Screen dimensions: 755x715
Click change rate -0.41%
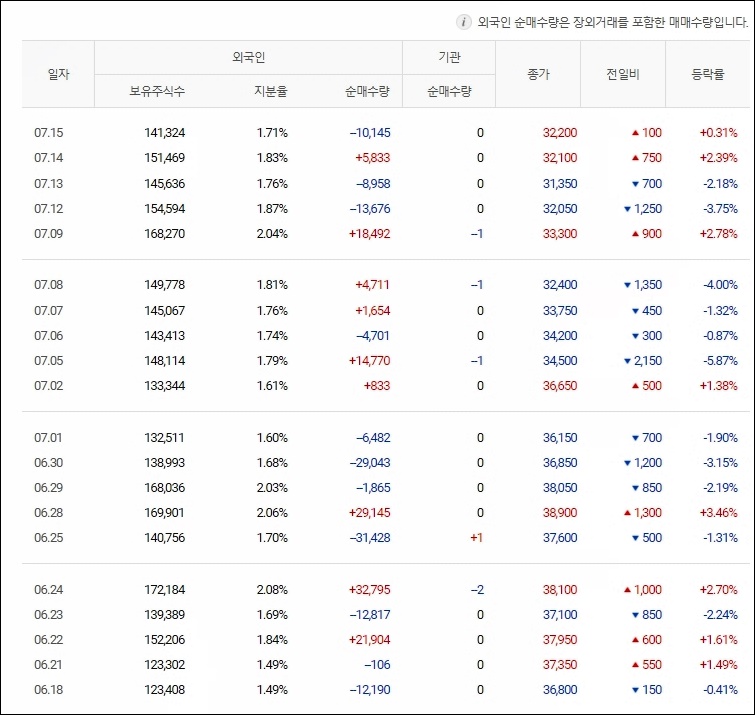pos(720,690)
